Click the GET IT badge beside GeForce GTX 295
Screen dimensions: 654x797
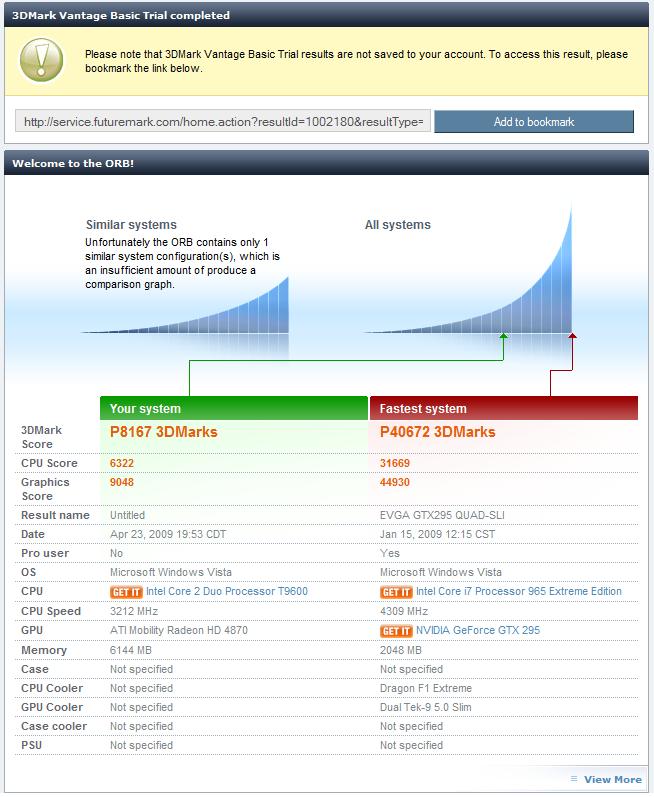(396, 631)
